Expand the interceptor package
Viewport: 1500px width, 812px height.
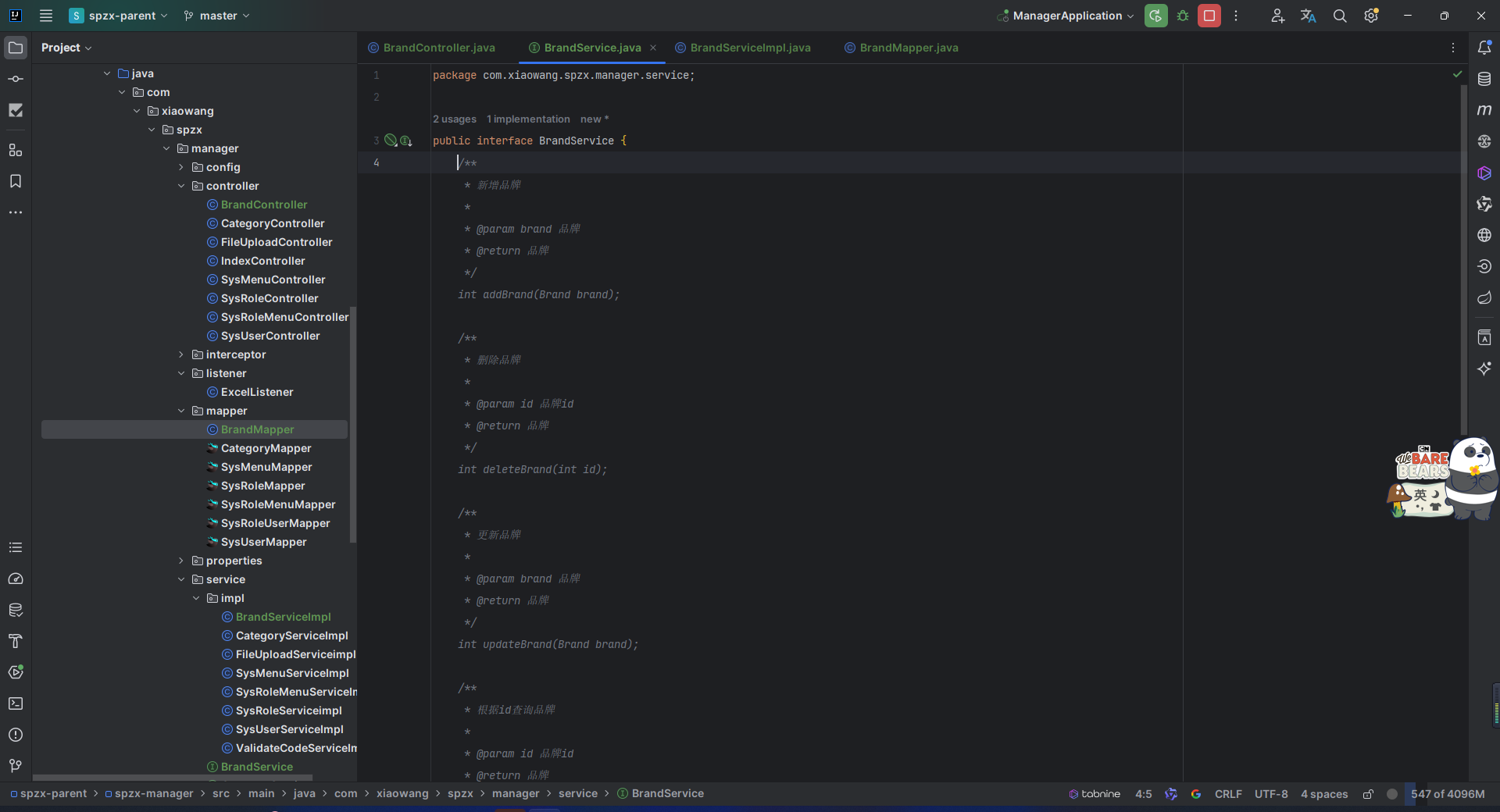(x=181, y=354)
